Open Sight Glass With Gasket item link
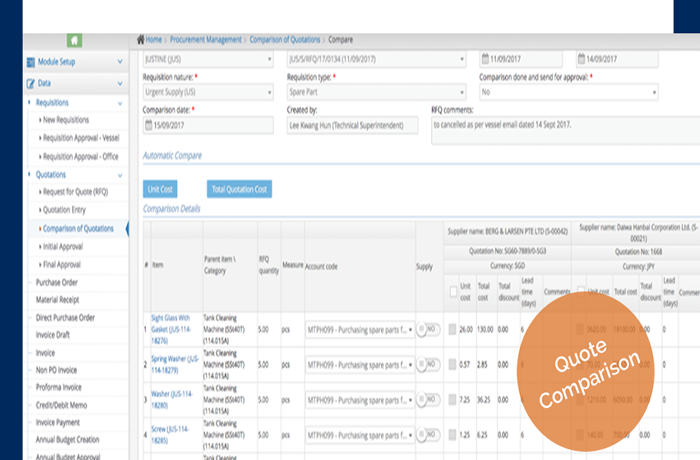Image resolution: width=700 pixels, height=460 pixels. point(172,329)
